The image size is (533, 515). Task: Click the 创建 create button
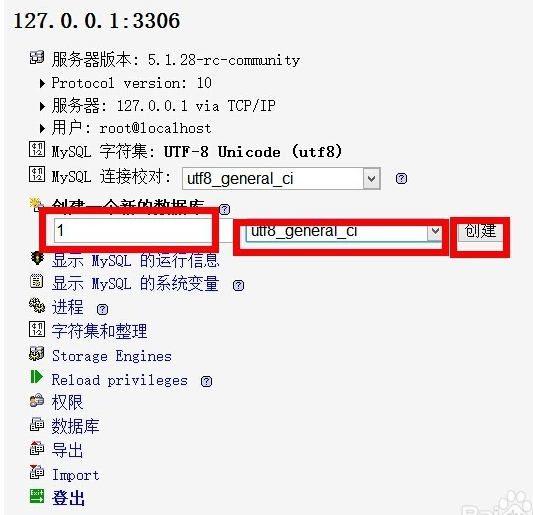480,231
